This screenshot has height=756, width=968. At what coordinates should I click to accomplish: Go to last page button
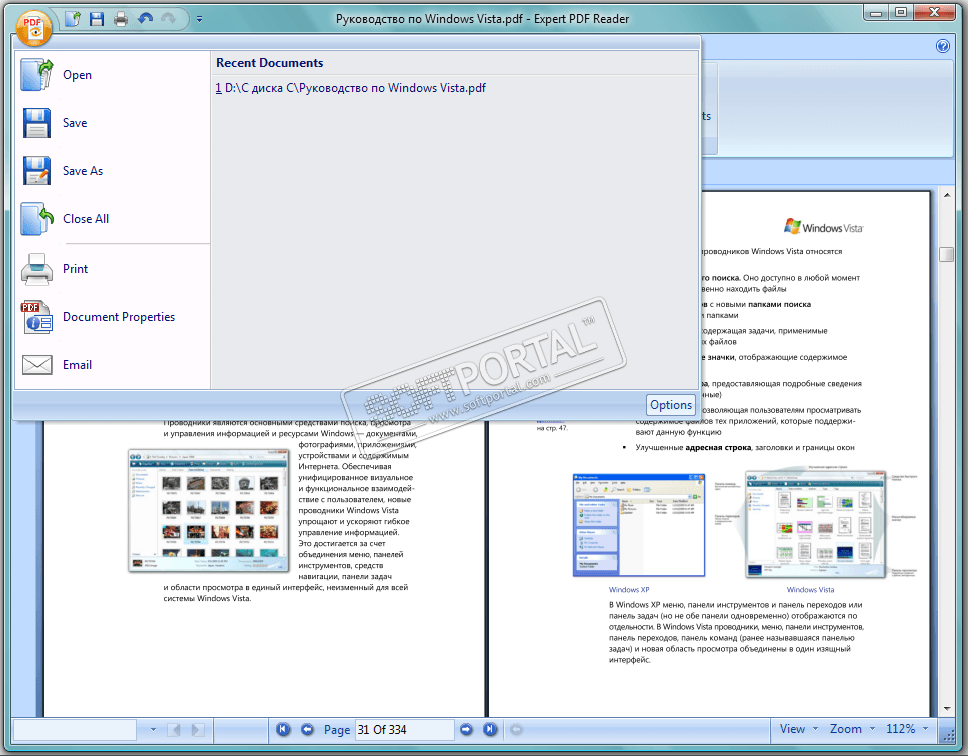[x=490, y=729]
